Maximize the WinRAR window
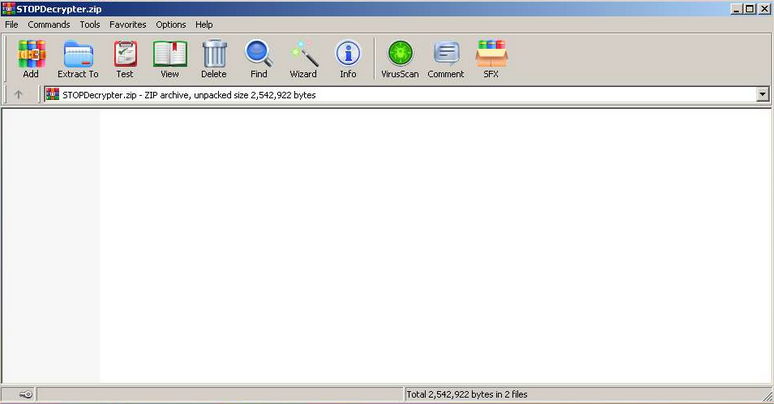The image size is (774, 404). point(749,9)
